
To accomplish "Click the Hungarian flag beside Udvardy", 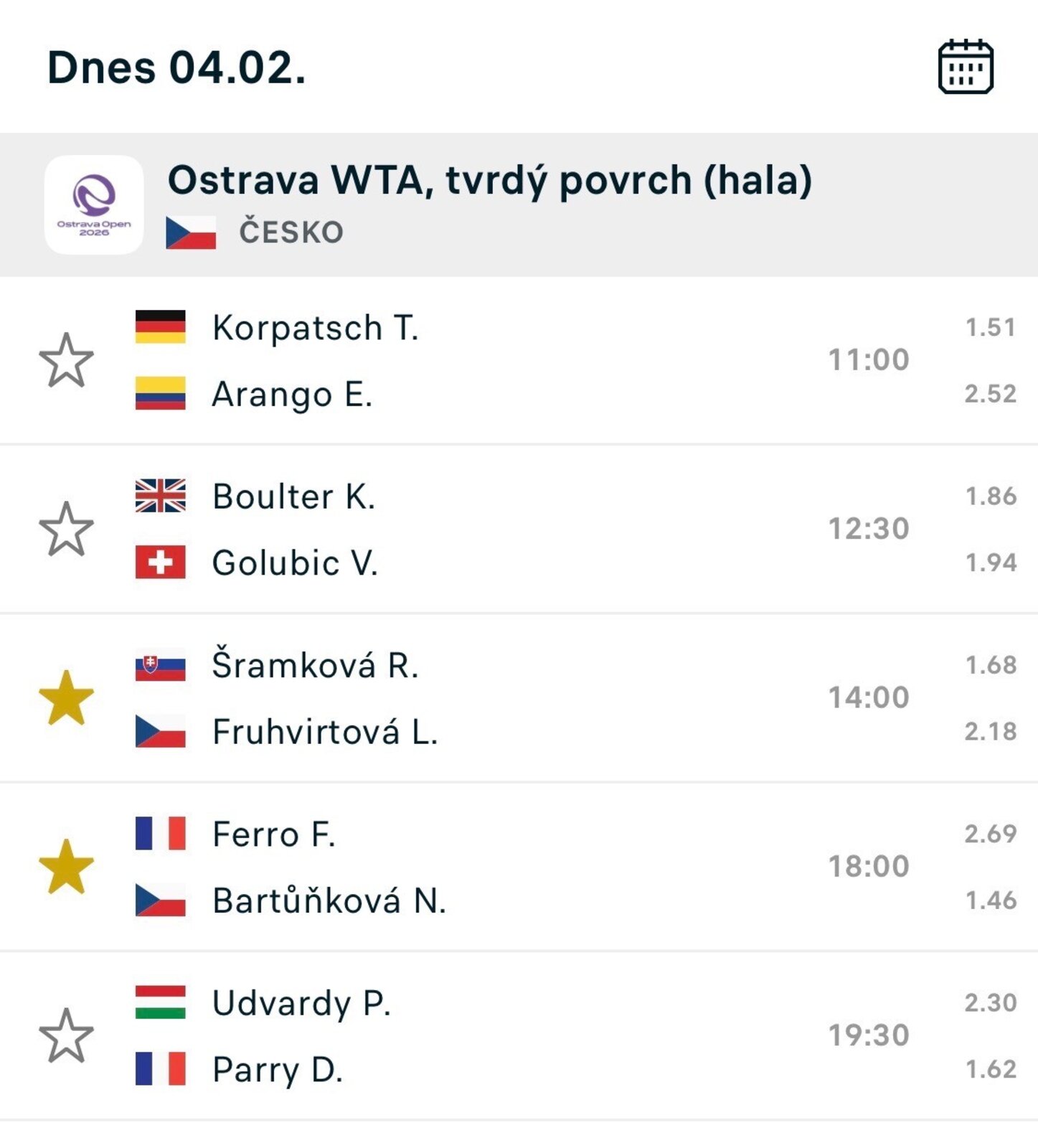I will point(161,1002).
